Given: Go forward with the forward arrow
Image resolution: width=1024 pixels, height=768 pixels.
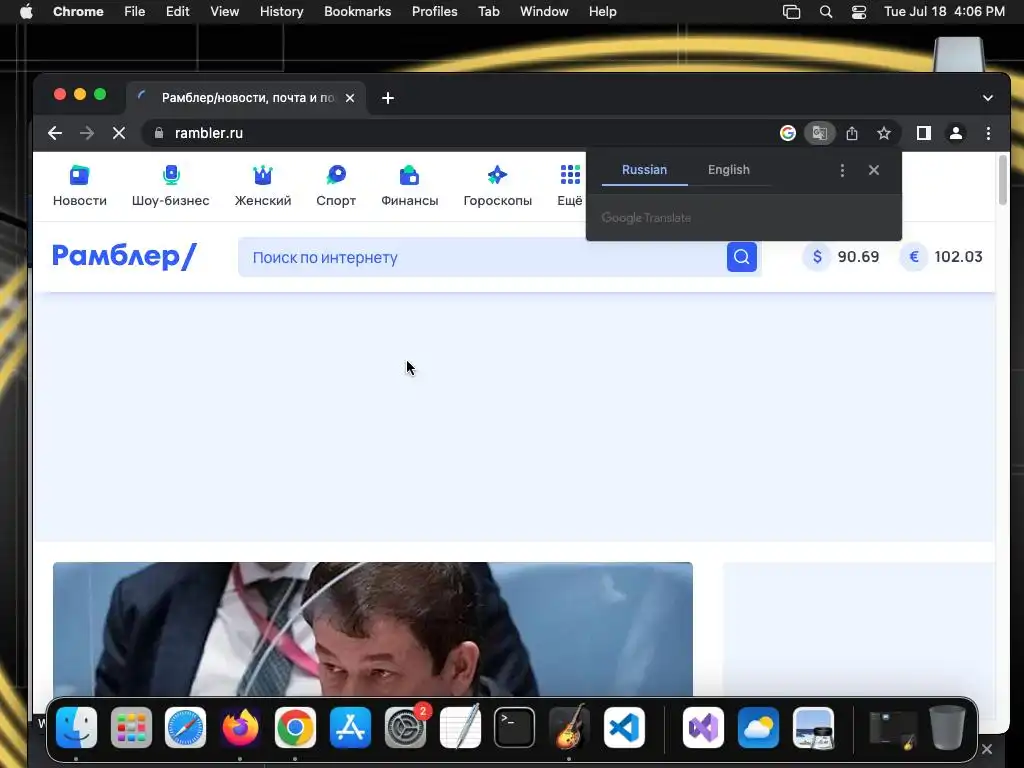Looking at the screenshot, I should (87, 133).
